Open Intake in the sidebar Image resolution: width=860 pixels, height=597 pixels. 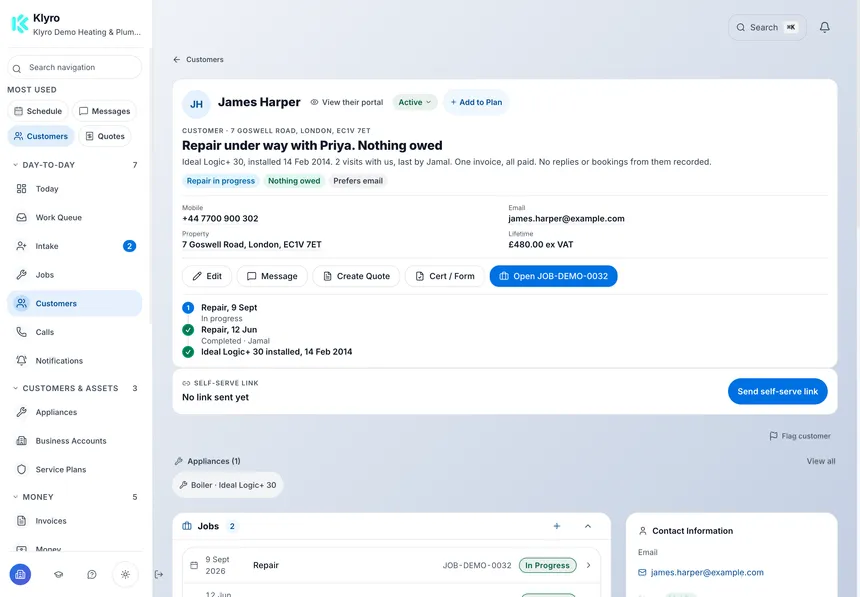[x=75, y=246]
